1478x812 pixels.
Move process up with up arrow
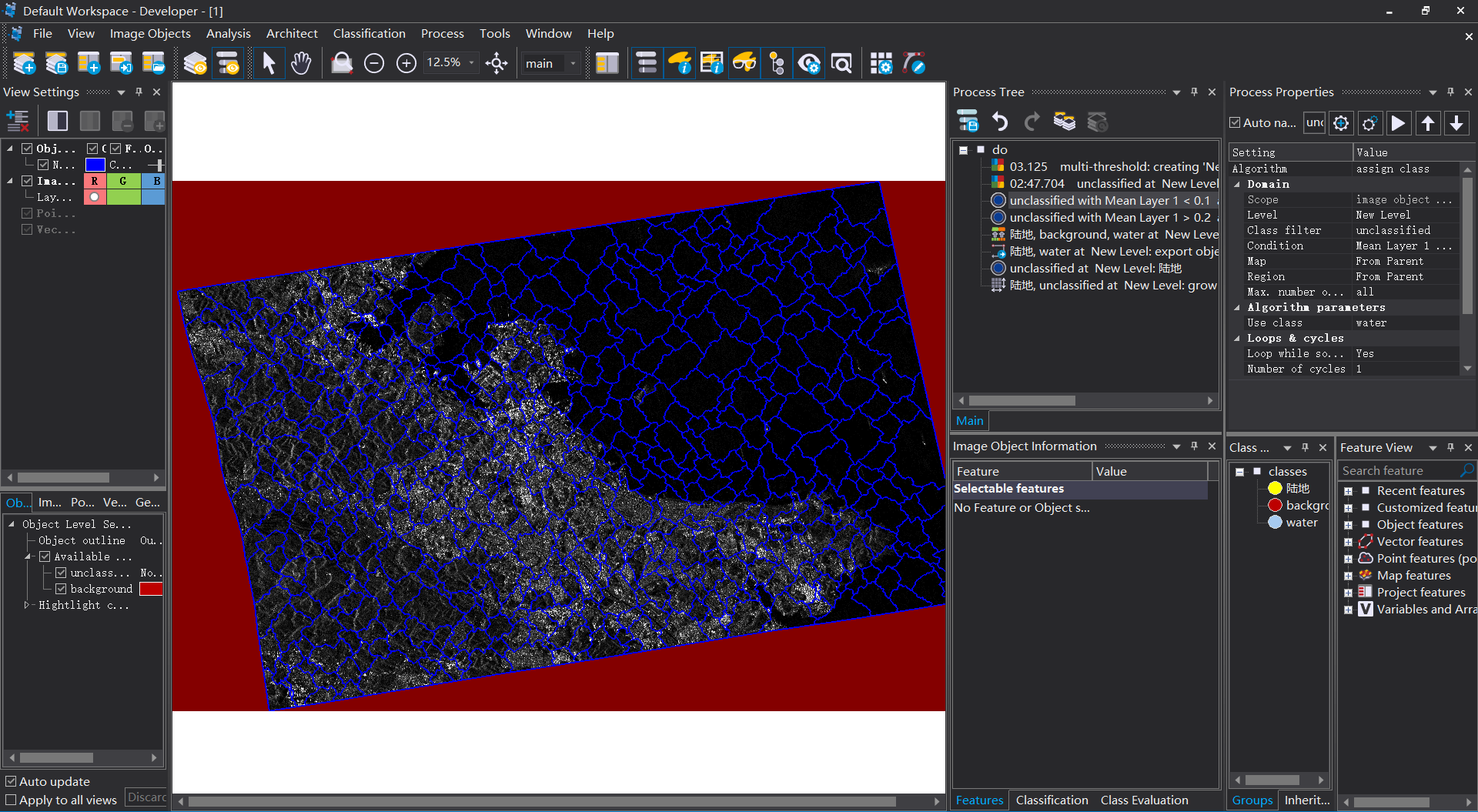(x=1427, y=123)
